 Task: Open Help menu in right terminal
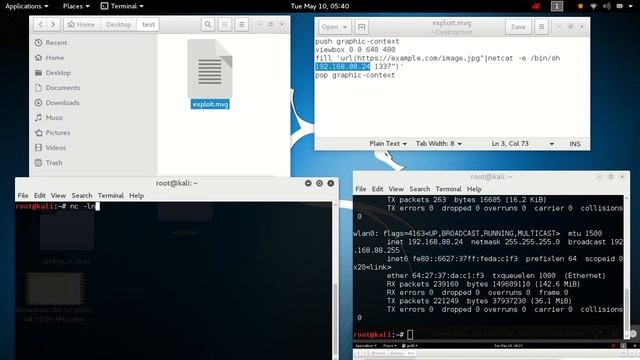point(474,189)
